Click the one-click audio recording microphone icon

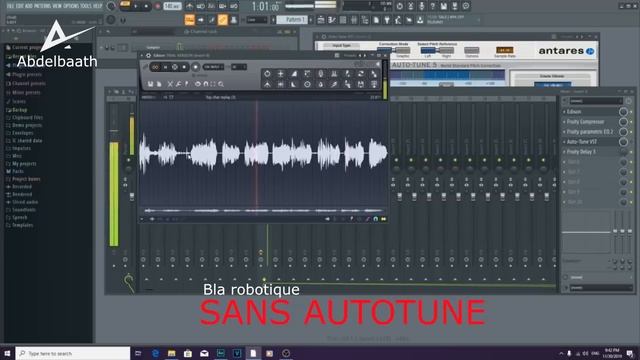click(422, 6)
